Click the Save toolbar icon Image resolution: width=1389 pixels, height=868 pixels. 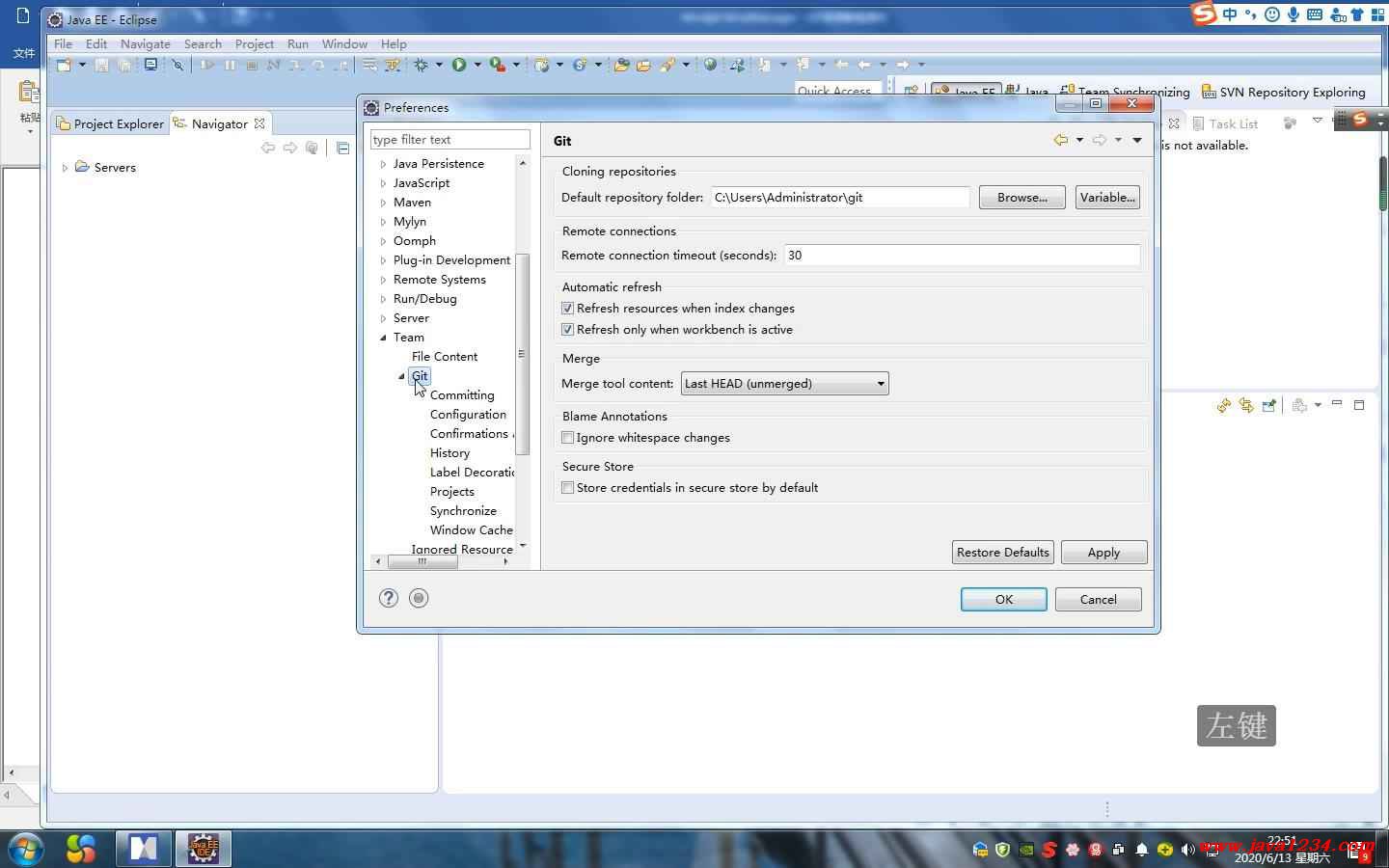click(x=102, y=65)
